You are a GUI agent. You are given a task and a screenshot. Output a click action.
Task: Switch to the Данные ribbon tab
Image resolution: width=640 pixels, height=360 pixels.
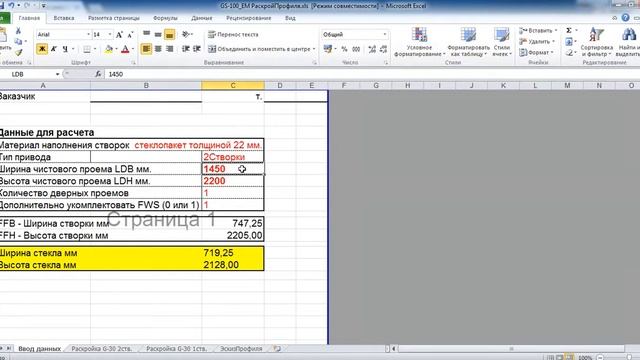(x=202, y=18)
